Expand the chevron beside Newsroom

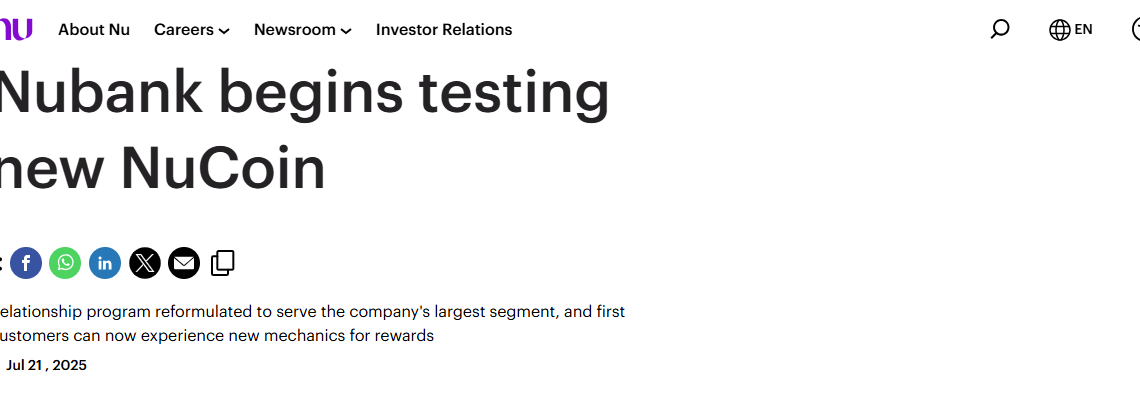(346, 31)
